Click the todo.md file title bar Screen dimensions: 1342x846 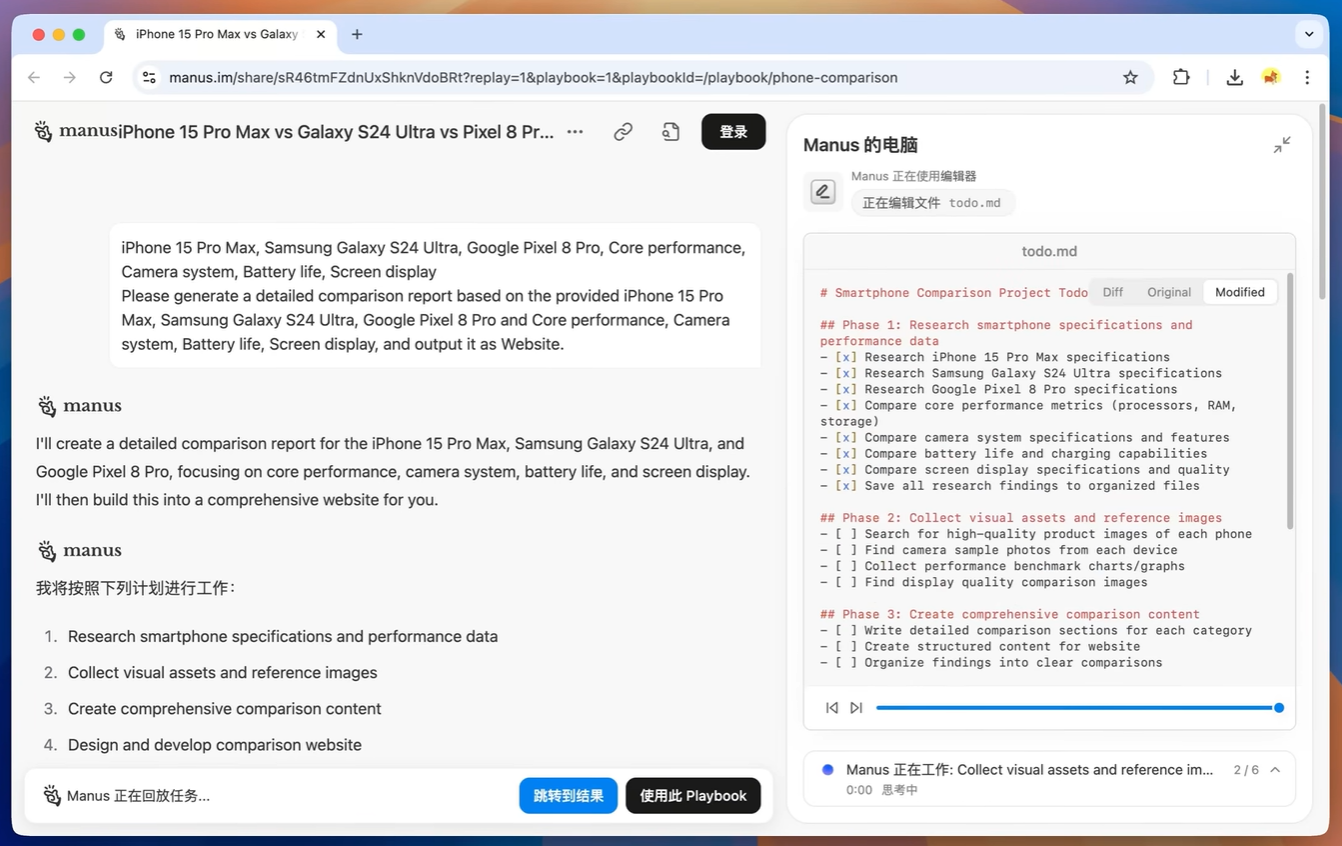click(1049, 252)
